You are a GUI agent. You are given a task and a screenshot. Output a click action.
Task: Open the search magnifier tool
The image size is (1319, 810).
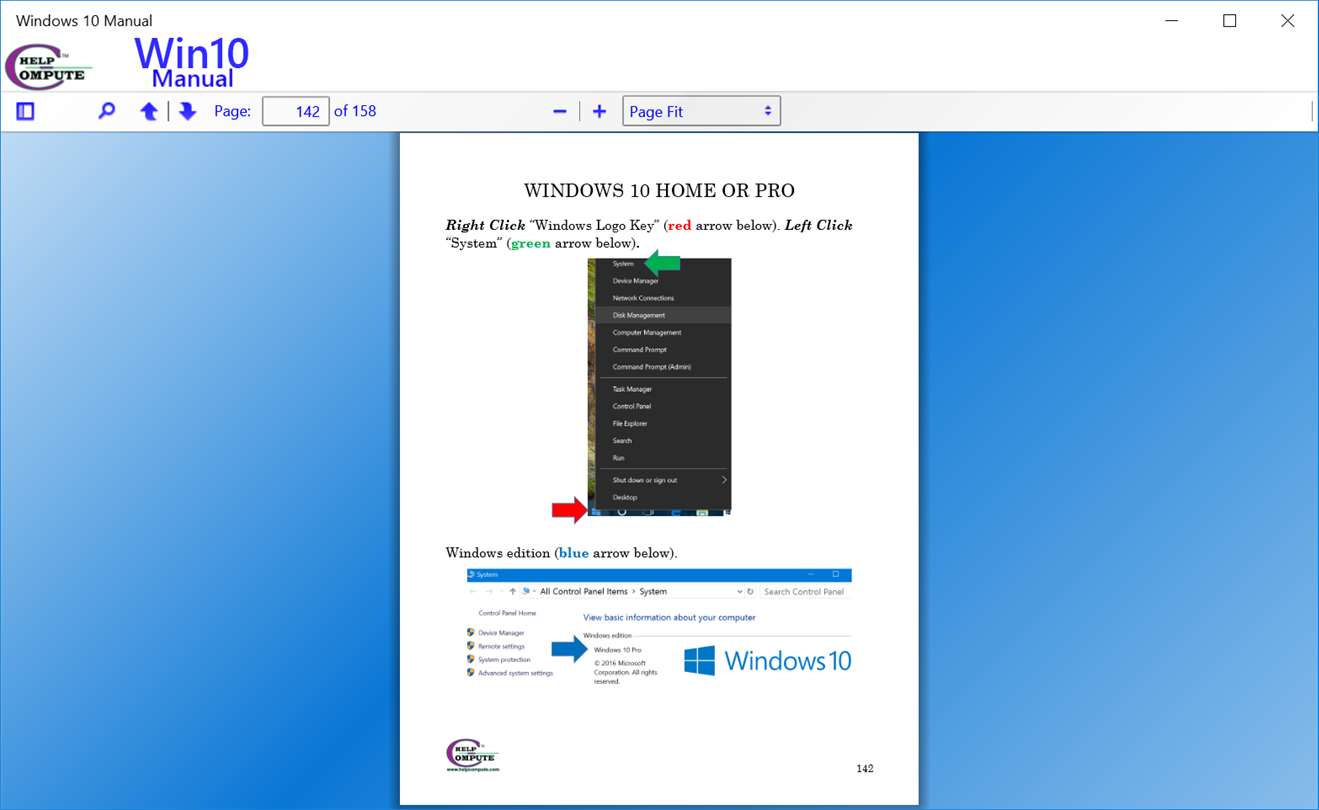(x=107, y=111)
